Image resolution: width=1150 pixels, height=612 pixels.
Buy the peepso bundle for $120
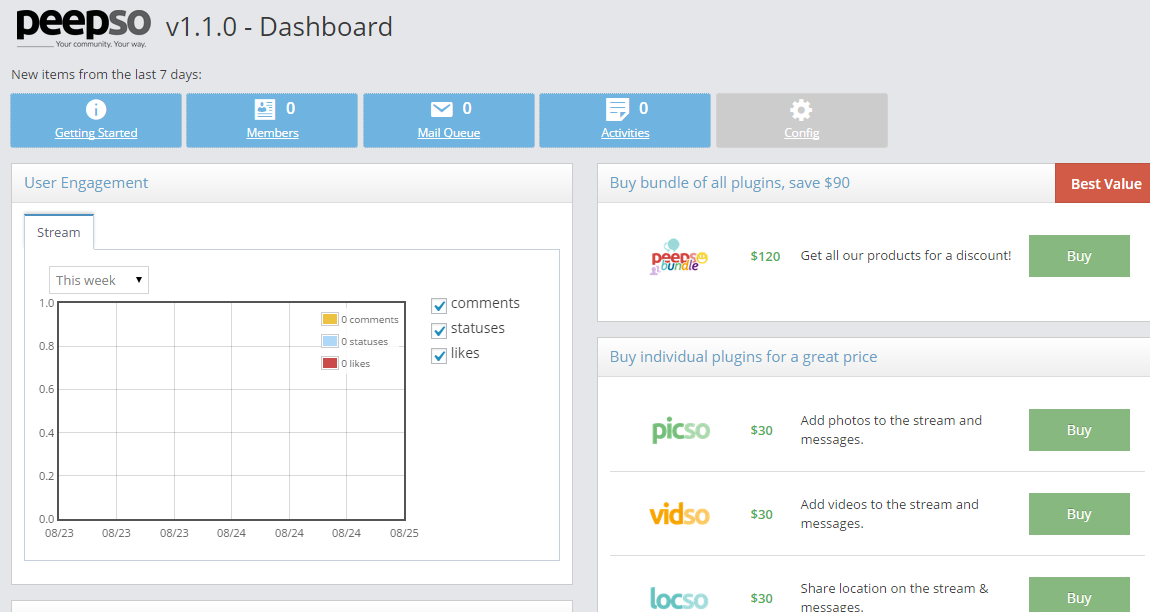coord(1079,256)
